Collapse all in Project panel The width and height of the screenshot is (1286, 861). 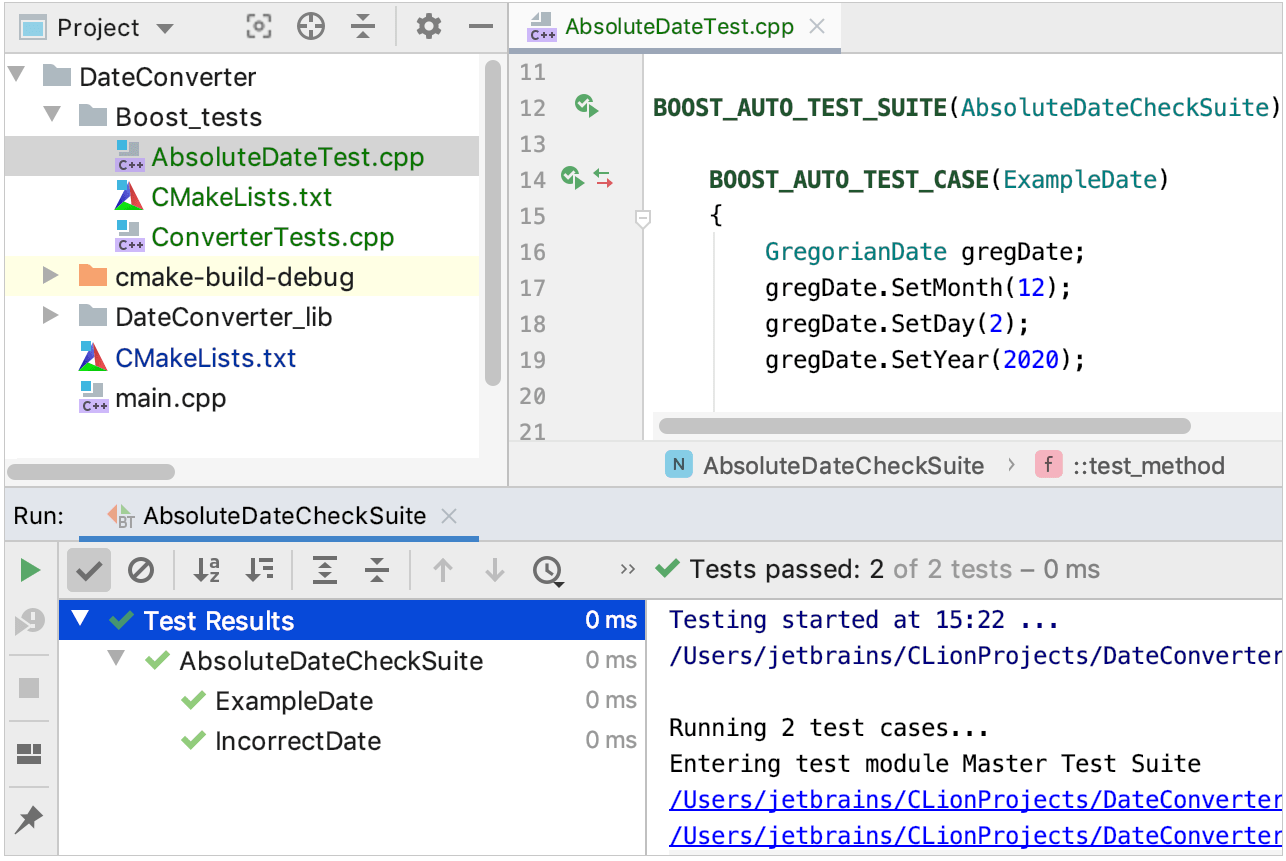[x=363, y=27]
